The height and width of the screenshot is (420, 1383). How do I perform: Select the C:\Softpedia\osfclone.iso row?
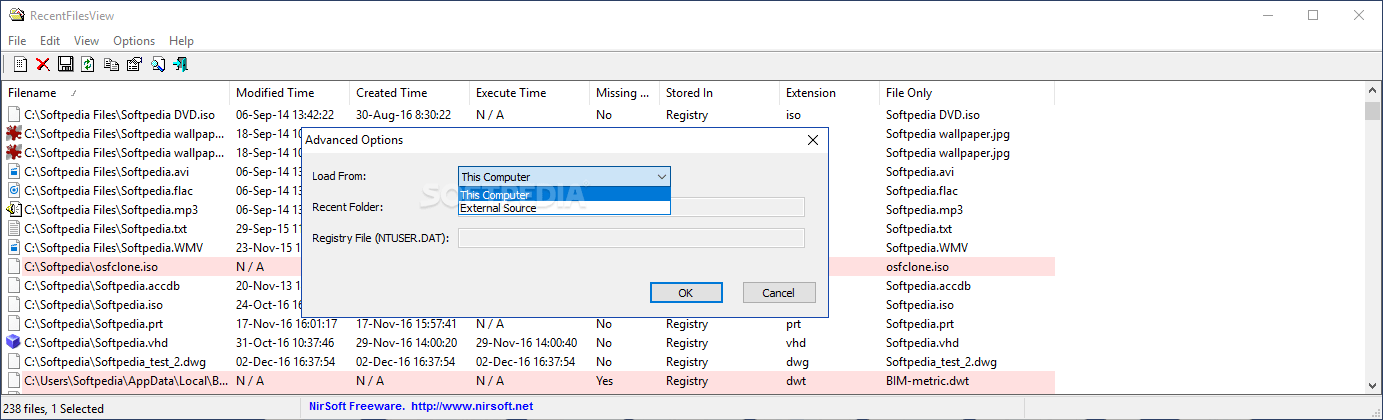[528, 267]
